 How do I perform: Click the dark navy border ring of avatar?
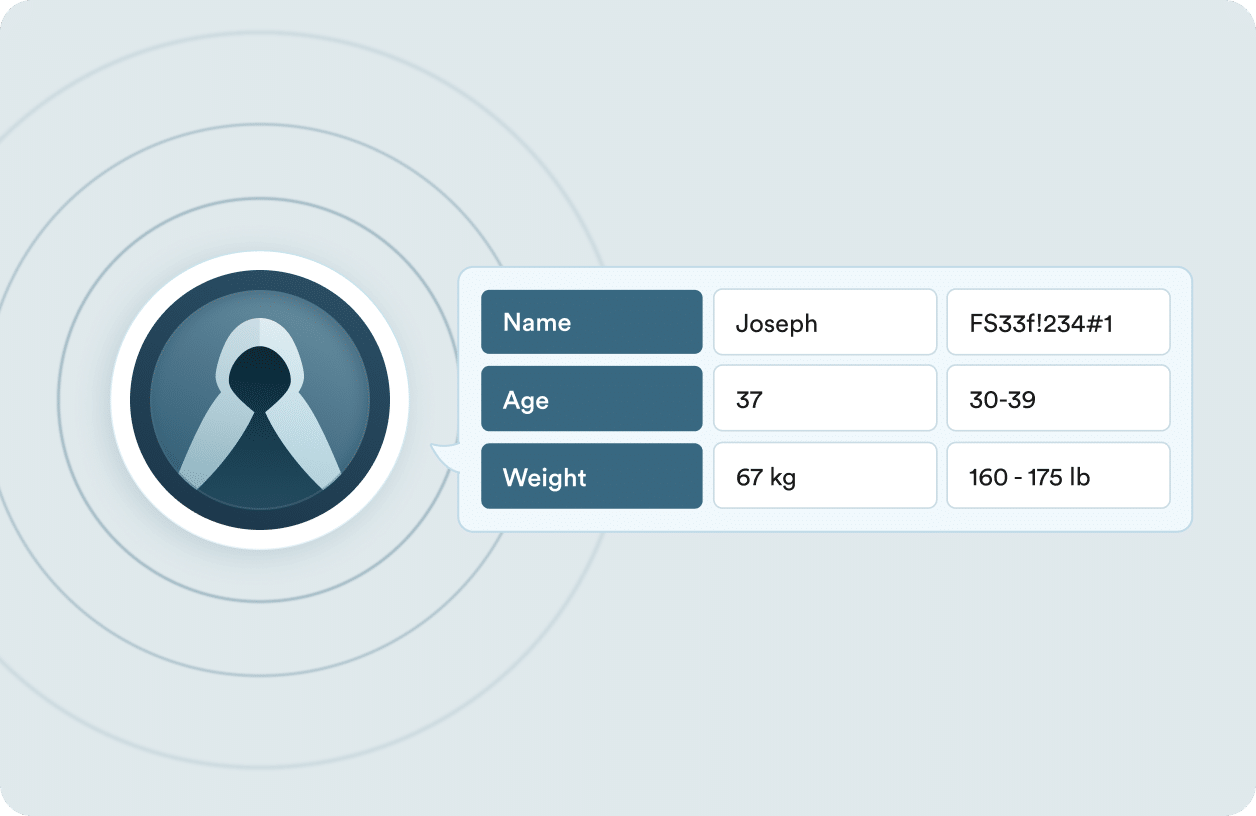pyautogui.click(x=260, y=280)
